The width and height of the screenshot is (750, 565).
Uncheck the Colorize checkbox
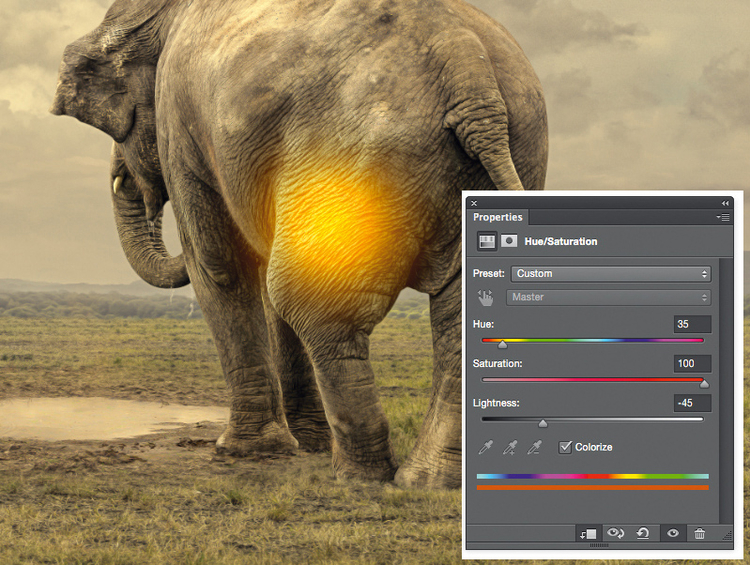[565, 447]
